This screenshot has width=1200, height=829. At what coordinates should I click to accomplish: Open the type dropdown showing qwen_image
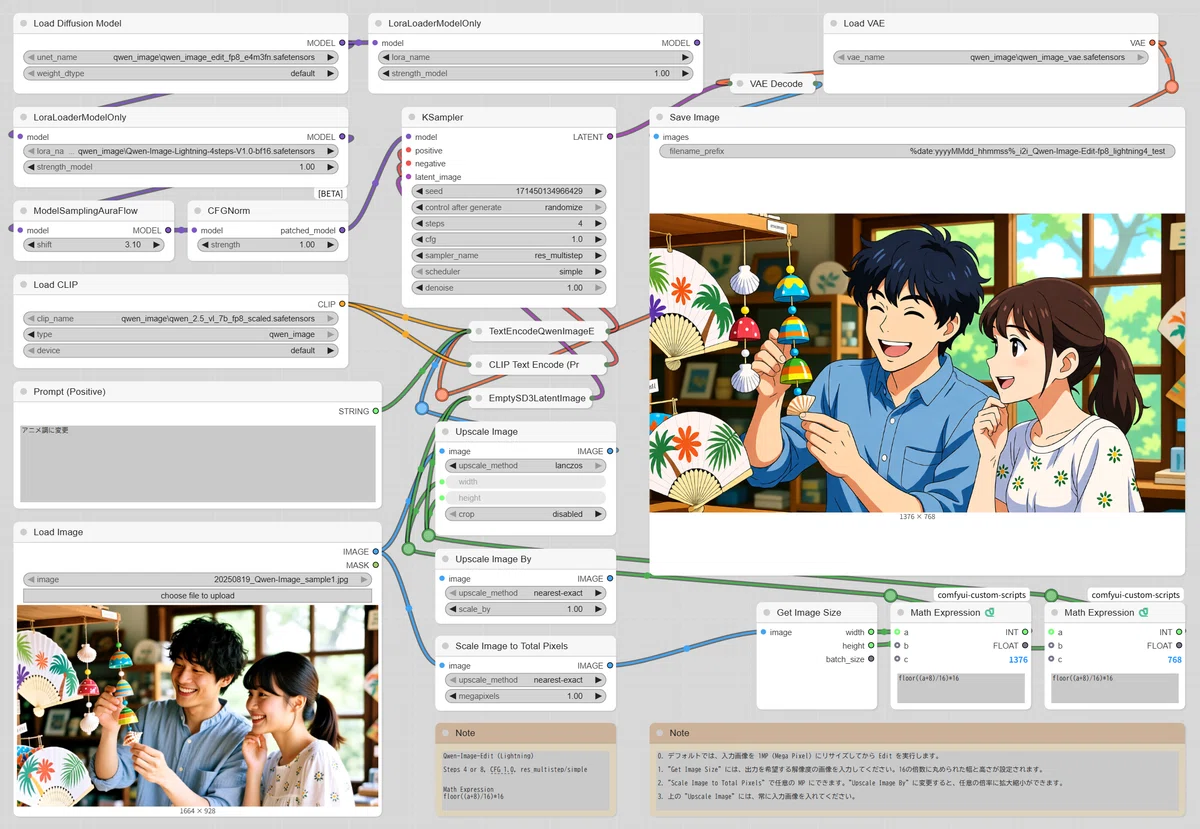(181, 335)
